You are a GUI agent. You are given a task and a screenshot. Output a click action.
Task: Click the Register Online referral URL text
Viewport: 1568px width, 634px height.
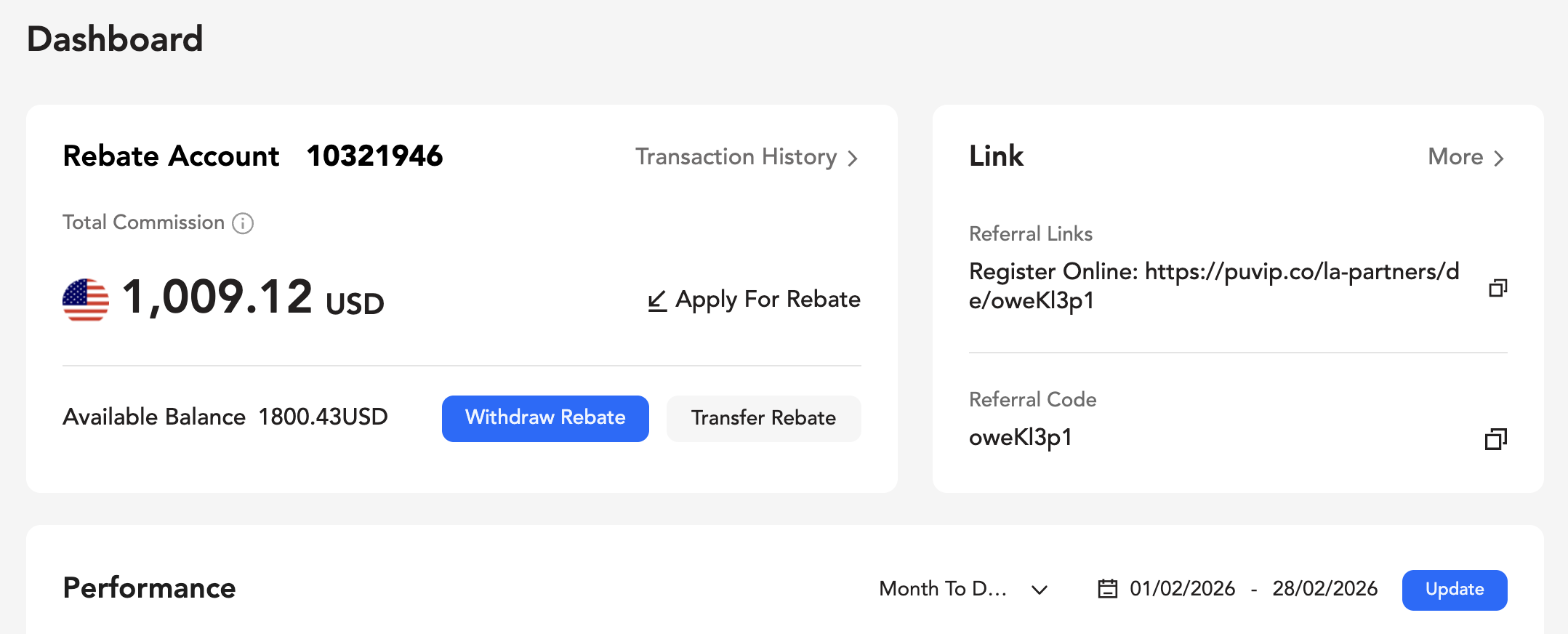[1214, 286]
